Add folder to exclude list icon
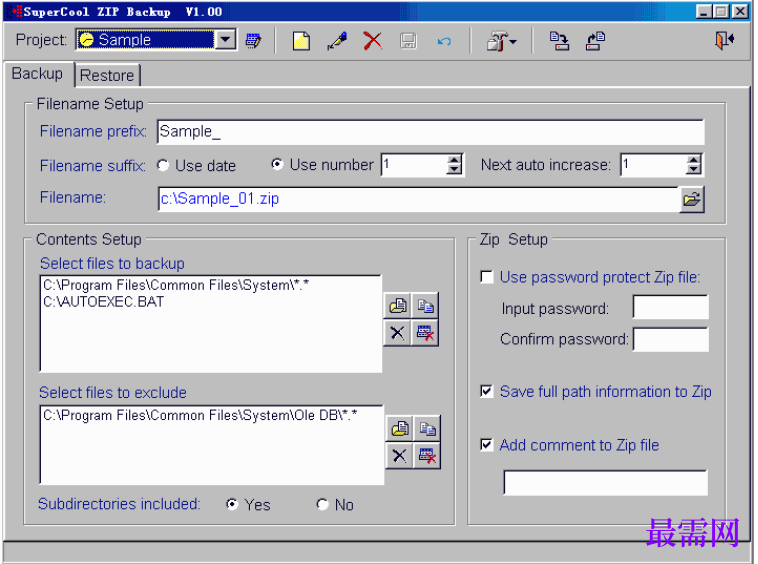This screenshot has height=564, width=758. [399, 428]
